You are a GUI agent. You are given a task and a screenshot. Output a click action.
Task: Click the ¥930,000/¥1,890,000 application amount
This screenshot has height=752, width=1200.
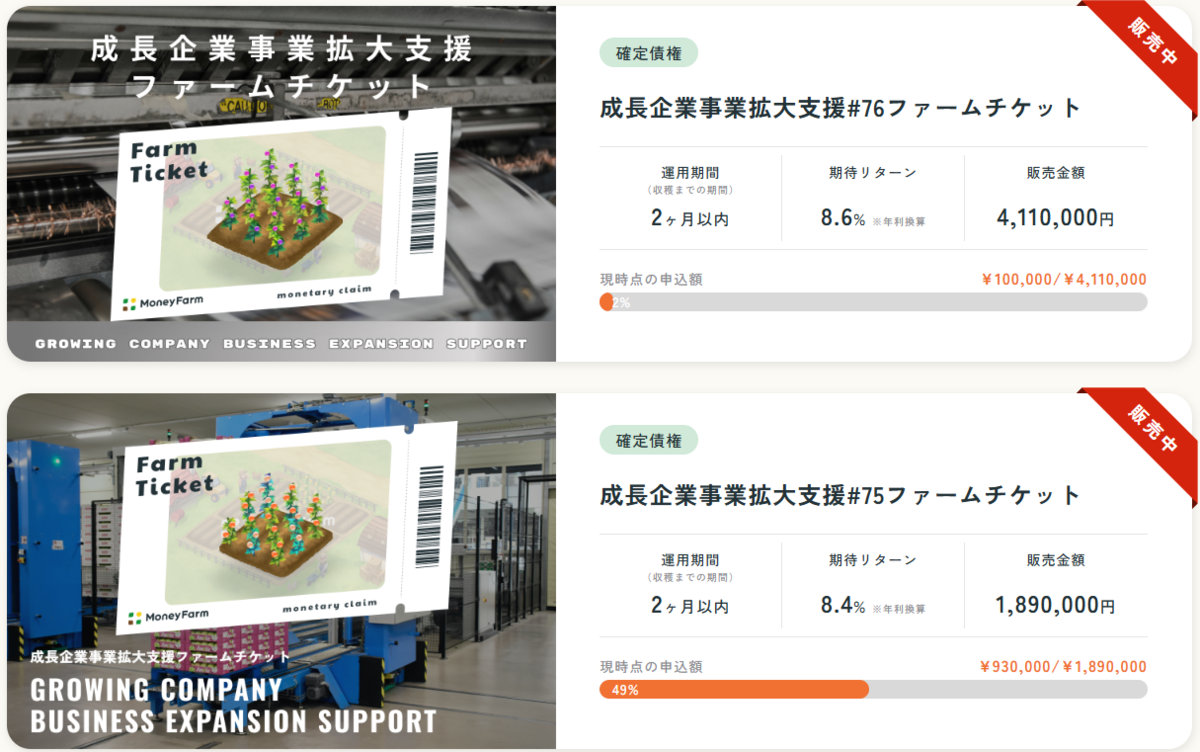(x=1063, y=667)
